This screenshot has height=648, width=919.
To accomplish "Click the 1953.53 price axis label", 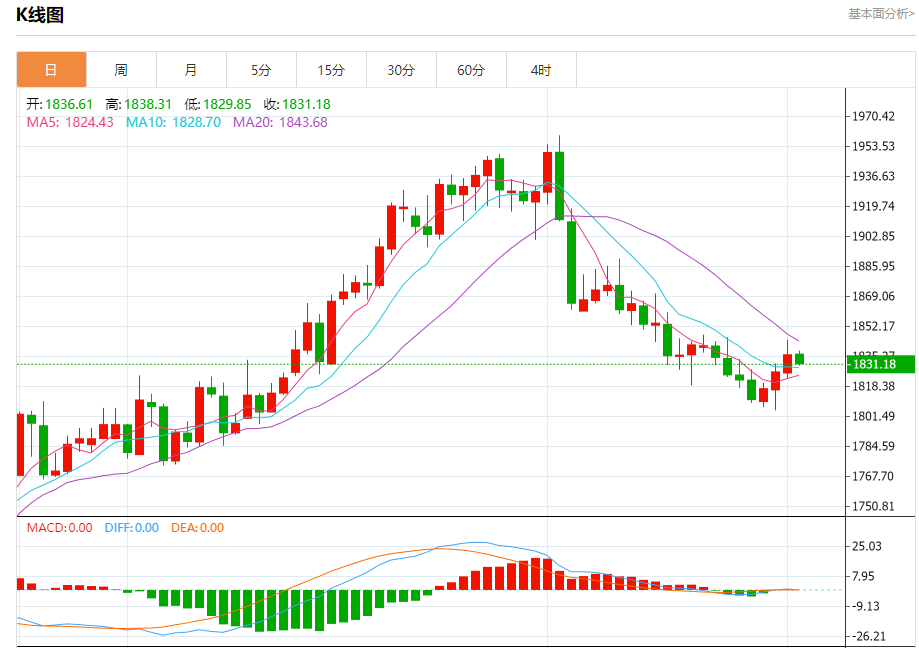I will 873,146.
